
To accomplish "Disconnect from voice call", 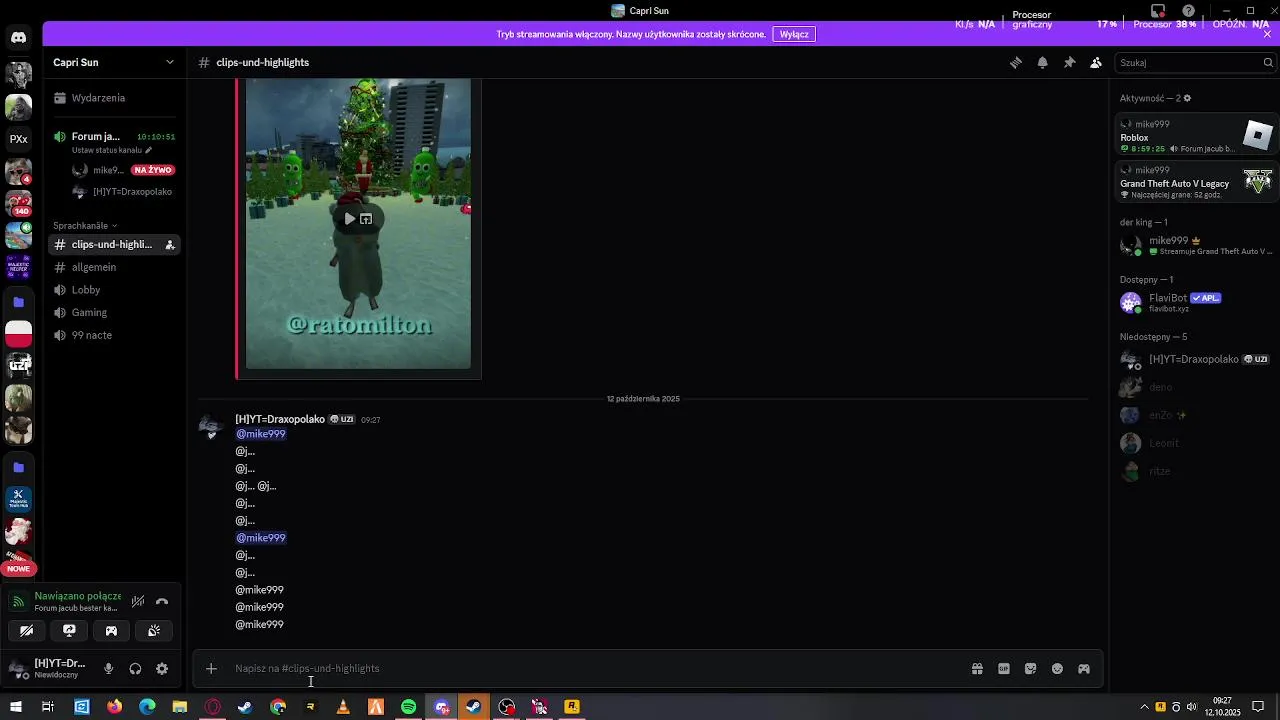I will [x=162, y=601].
